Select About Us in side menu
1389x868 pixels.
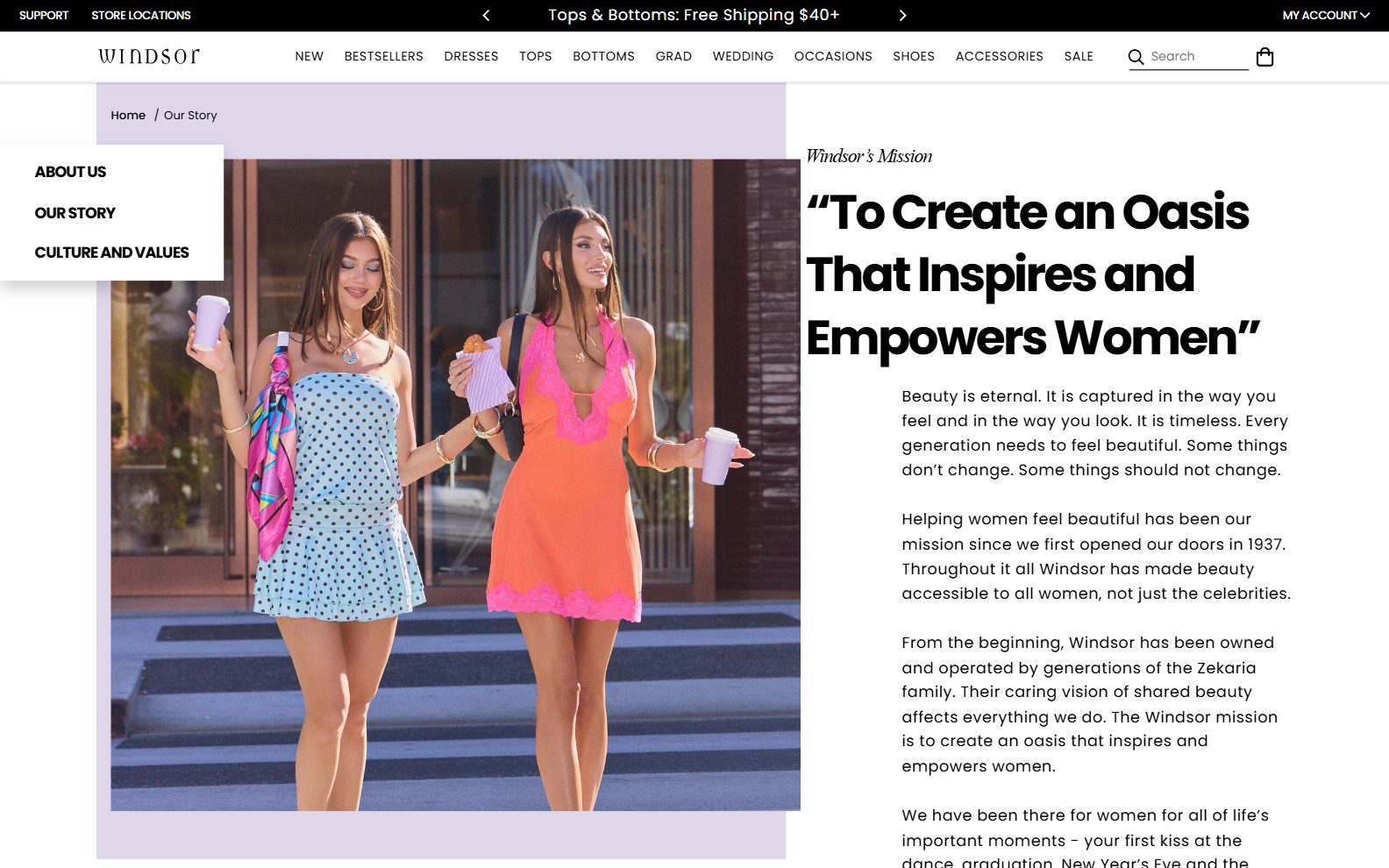pos(70,172)
